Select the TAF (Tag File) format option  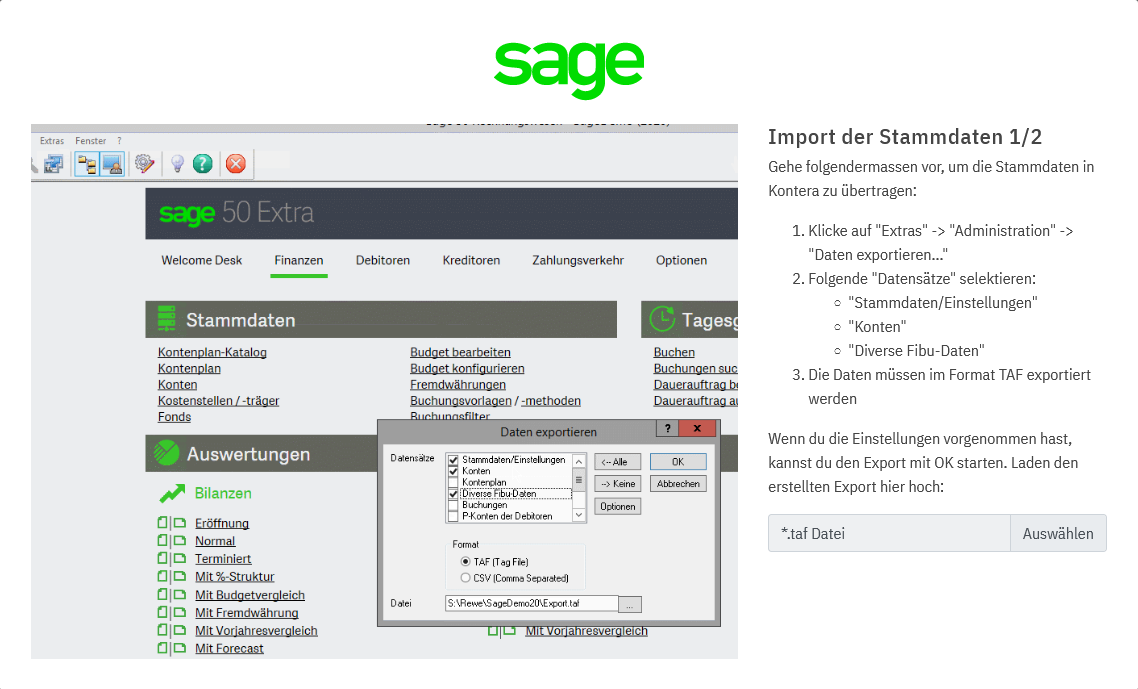[466, 562]
